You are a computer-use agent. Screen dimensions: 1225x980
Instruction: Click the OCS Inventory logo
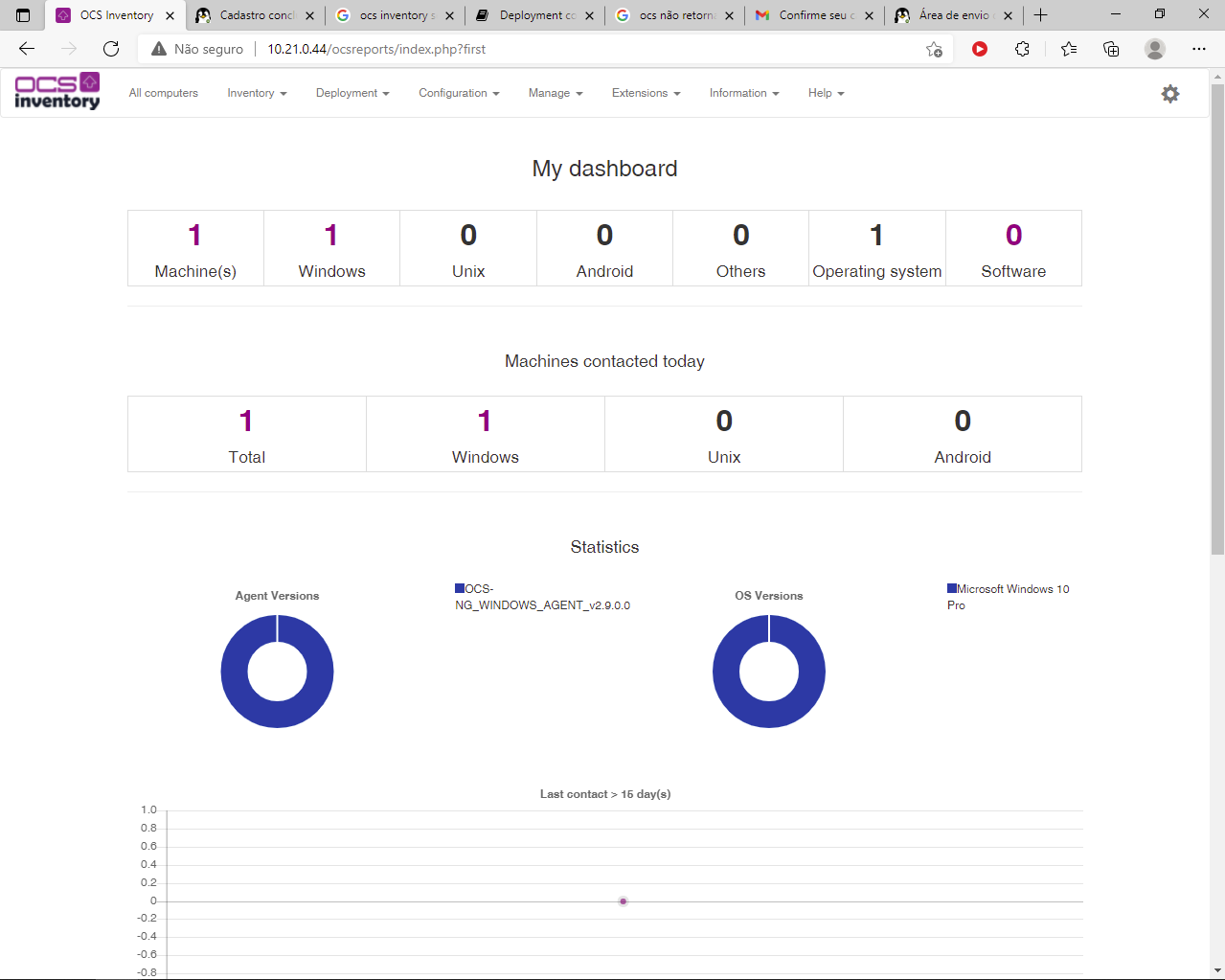pos(57,92)
